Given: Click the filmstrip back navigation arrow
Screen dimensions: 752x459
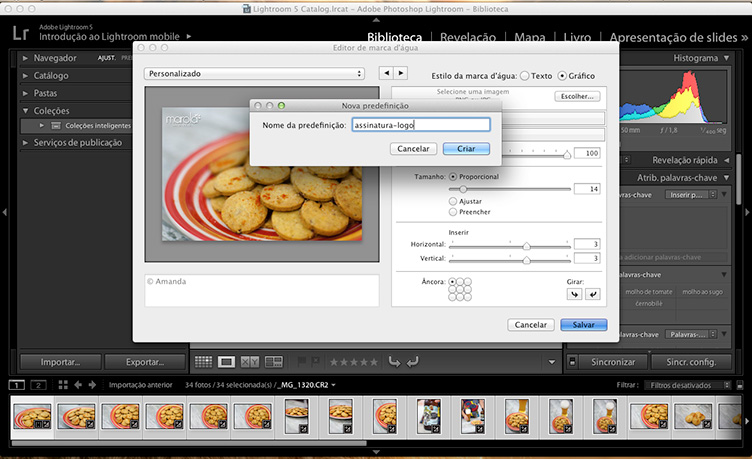Looking at the screenshot, I should tap(78, 384).
